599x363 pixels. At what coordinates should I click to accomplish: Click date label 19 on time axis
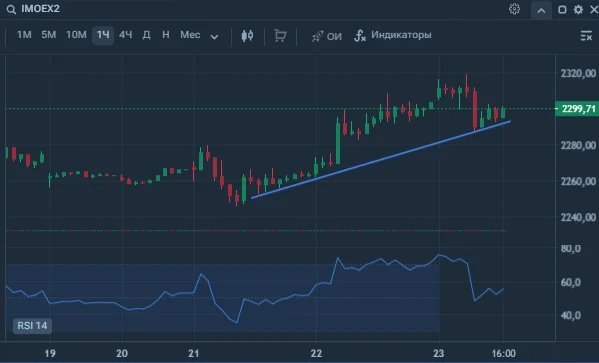coord(50,353)
